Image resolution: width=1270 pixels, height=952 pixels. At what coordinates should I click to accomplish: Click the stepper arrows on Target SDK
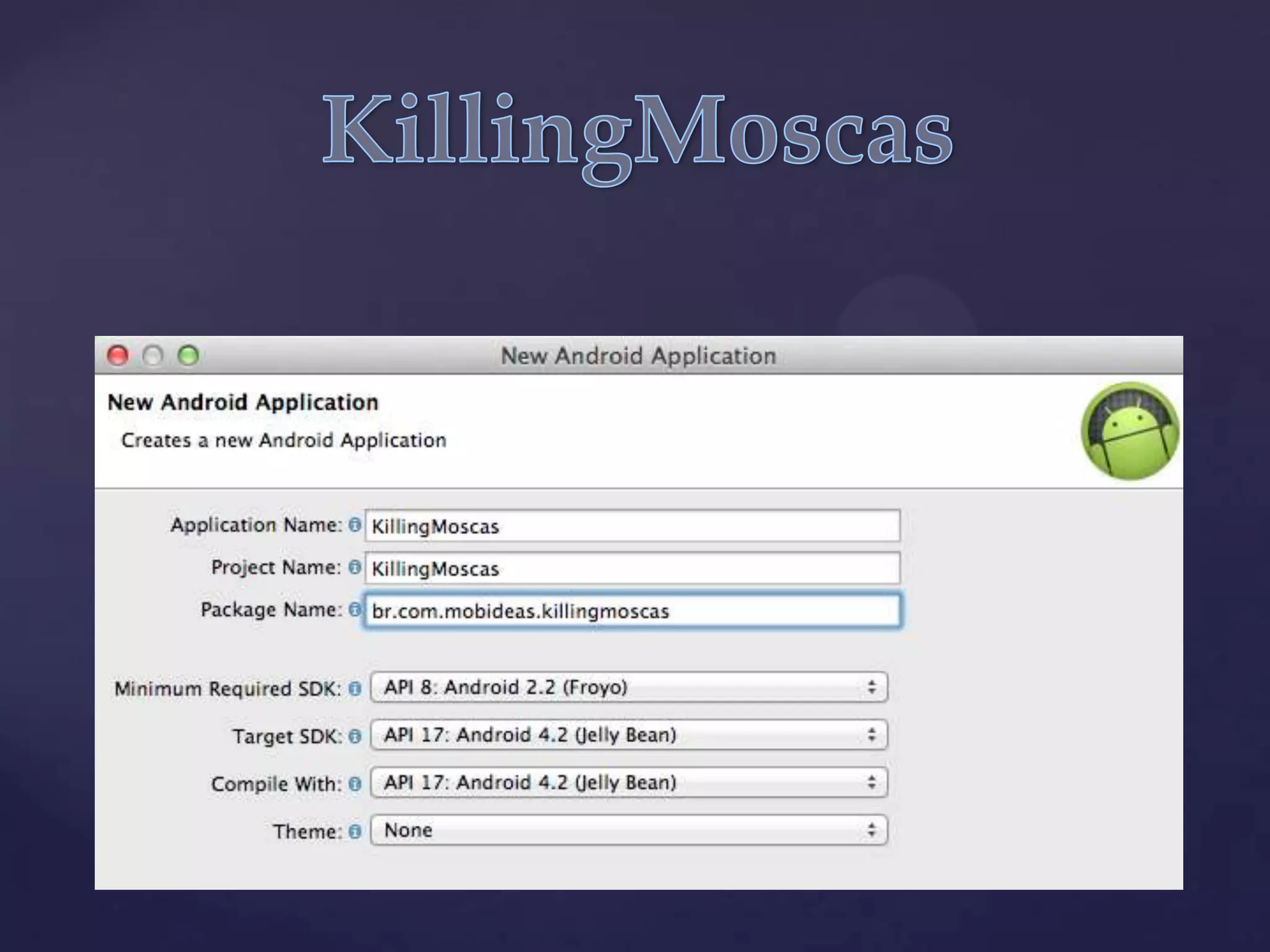(871, 735)
